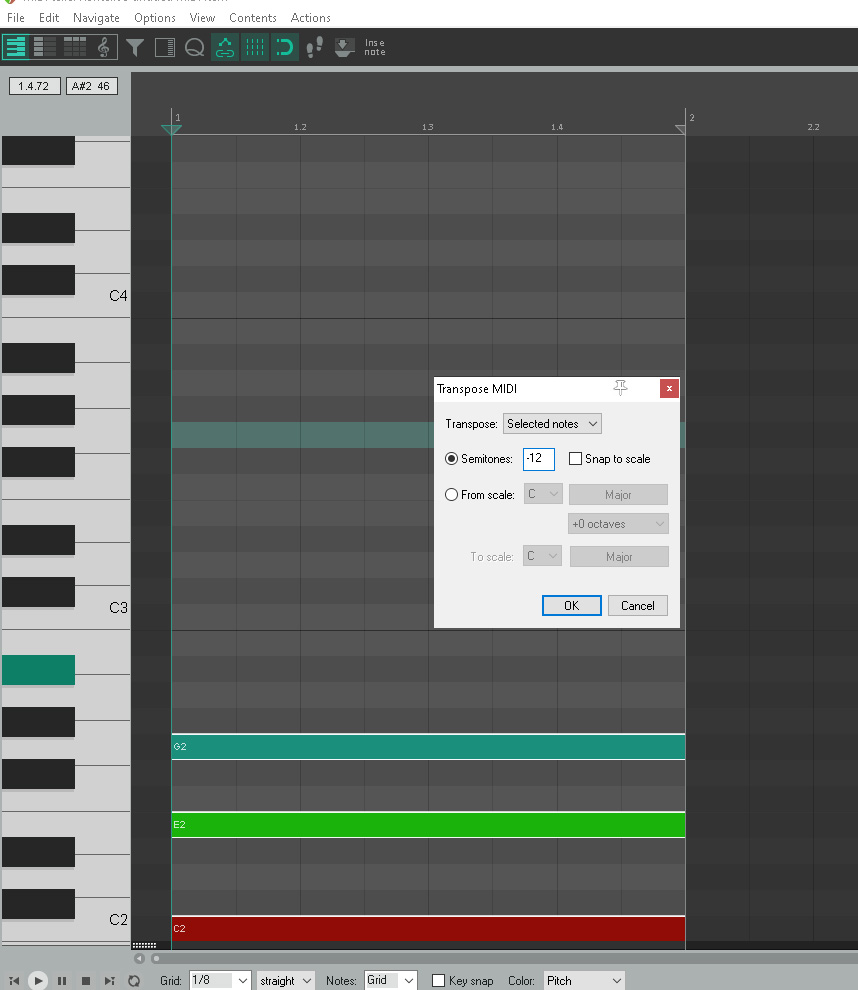Click the A#2 46 pitch readout box

91,86
